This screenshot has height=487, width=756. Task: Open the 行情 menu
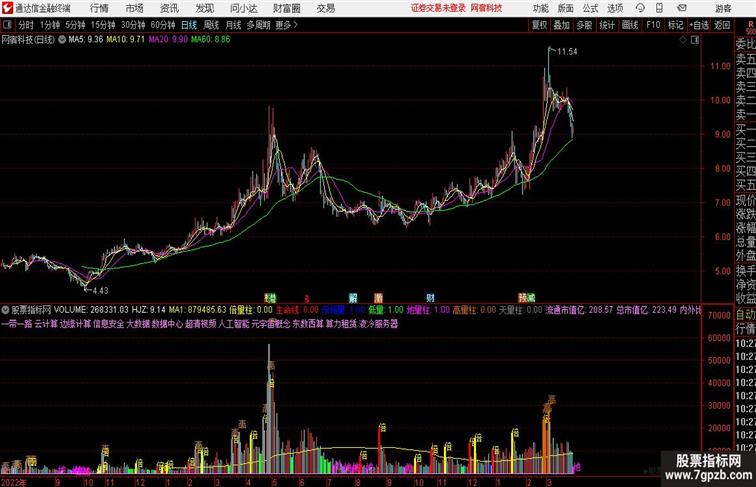tap(99, 8)
